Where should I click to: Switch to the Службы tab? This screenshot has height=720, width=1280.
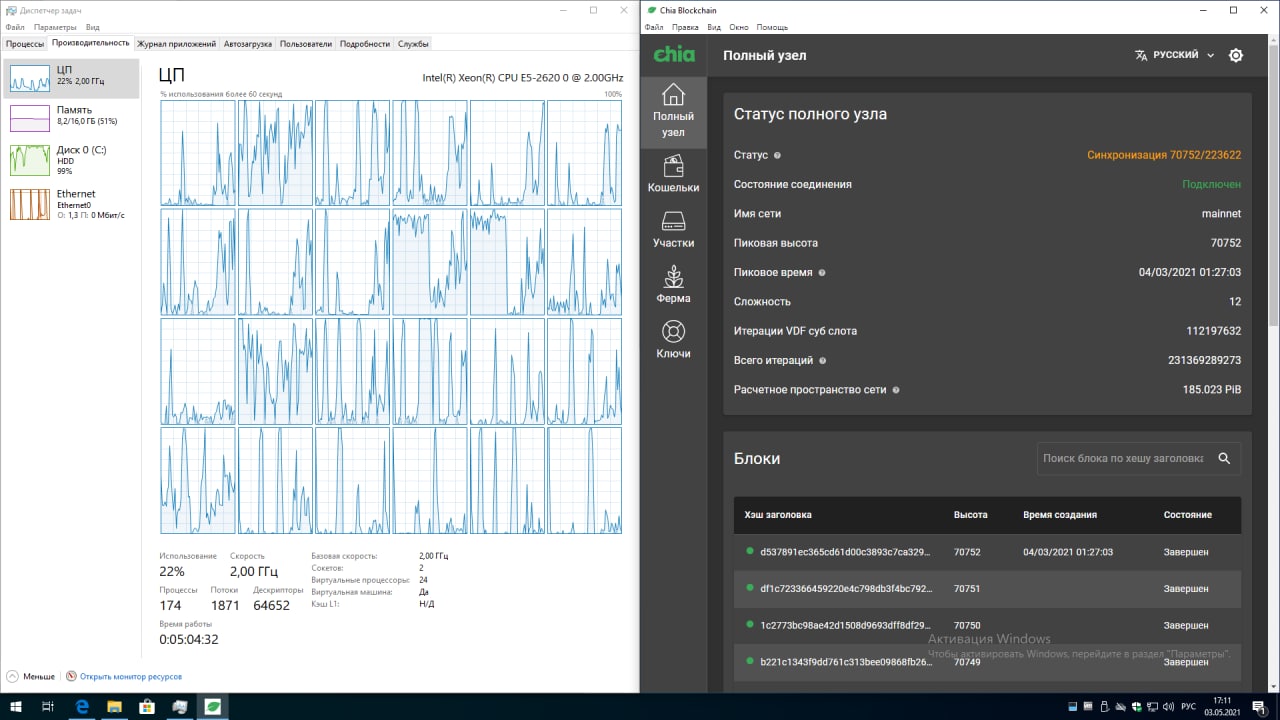[413, 44]
